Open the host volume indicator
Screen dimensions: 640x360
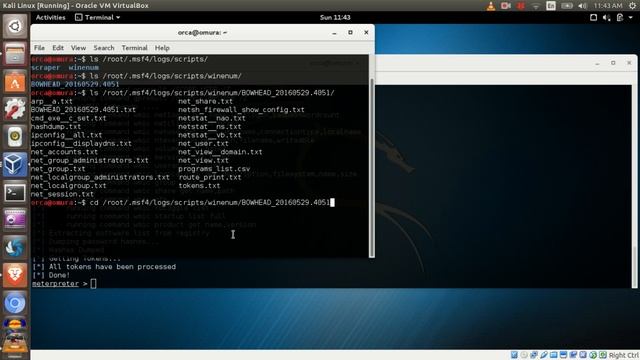click(583, 6)
